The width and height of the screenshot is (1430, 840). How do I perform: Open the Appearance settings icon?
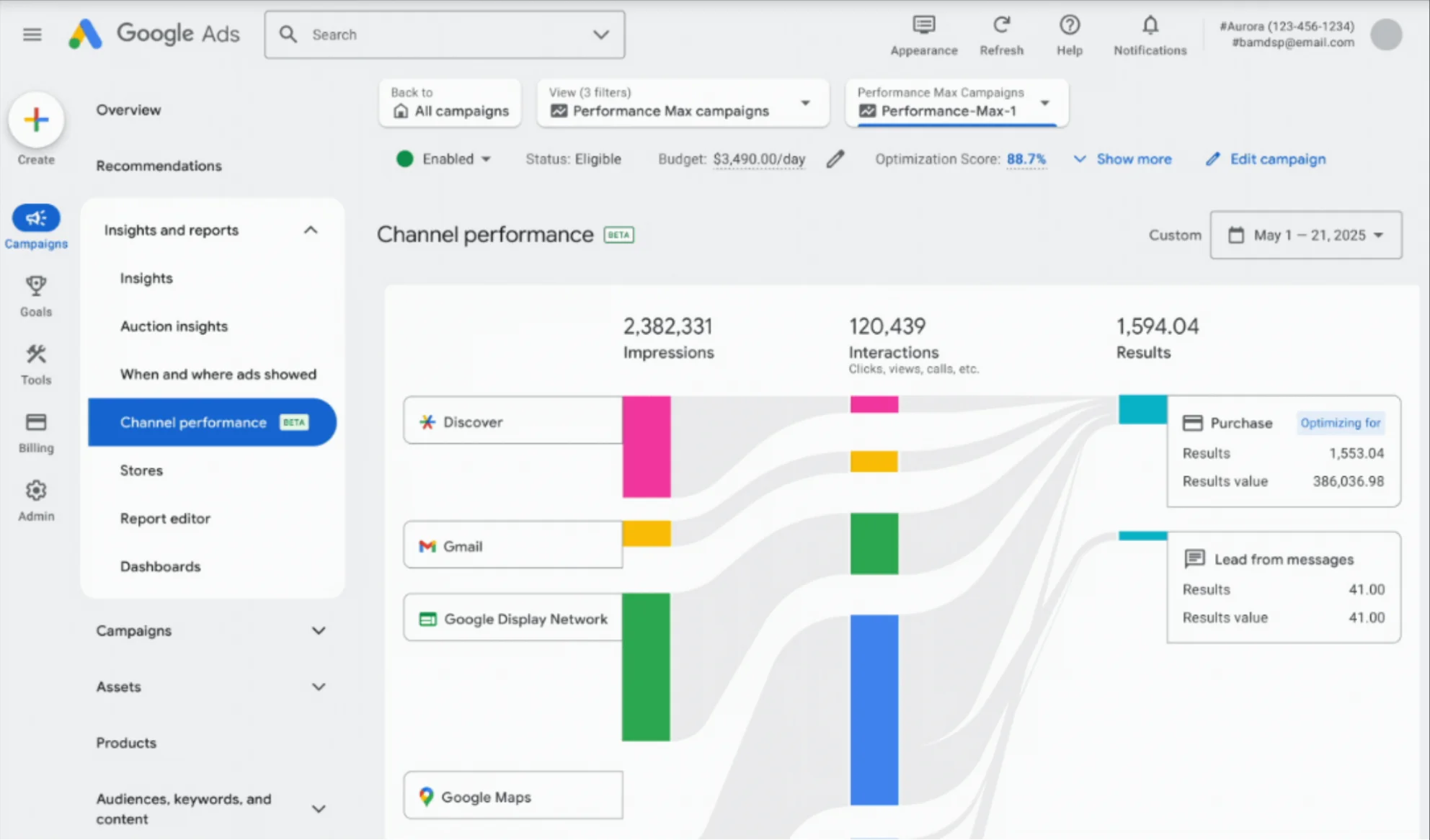click(923, 26)
